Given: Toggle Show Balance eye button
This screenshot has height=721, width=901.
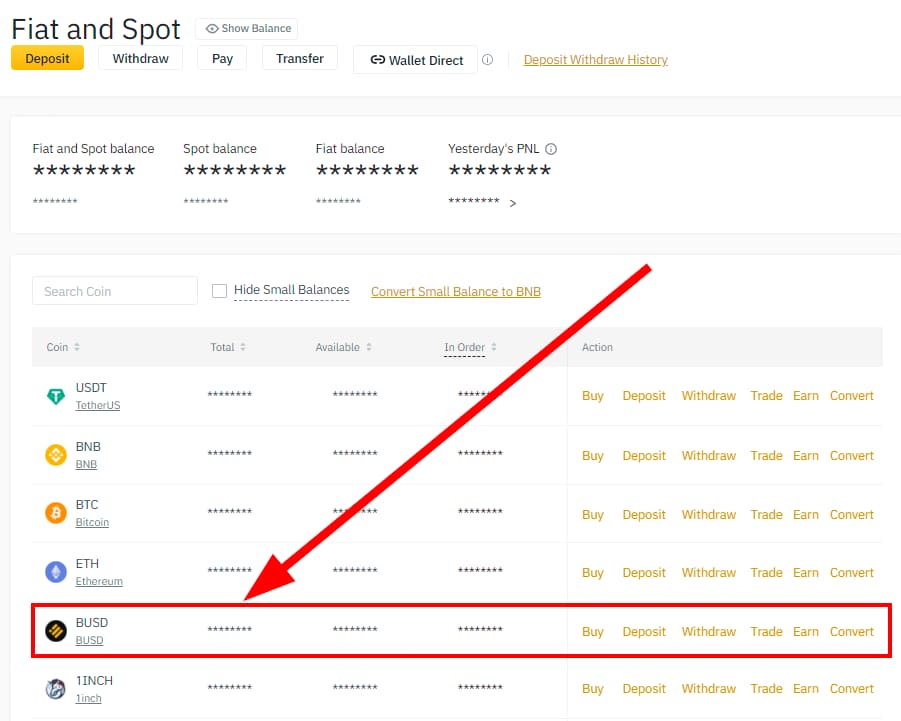Looking at the screenshot, I should pyautogui.click(x=247, y=28).
